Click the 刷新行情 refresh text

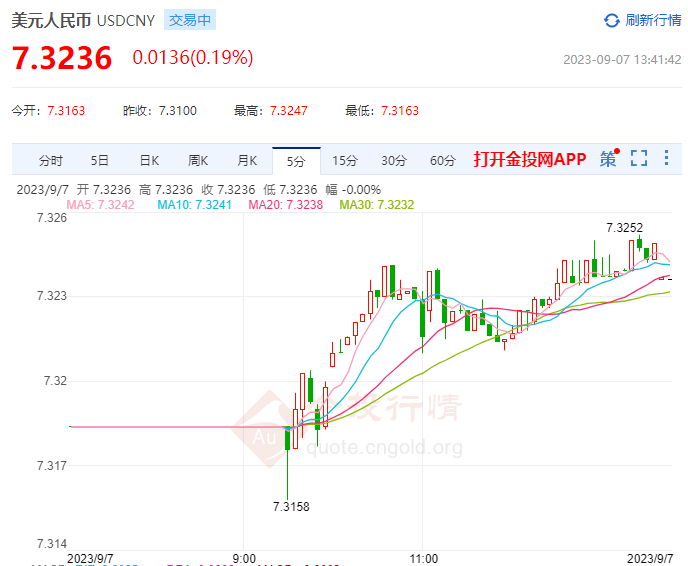tap(652, 20)
